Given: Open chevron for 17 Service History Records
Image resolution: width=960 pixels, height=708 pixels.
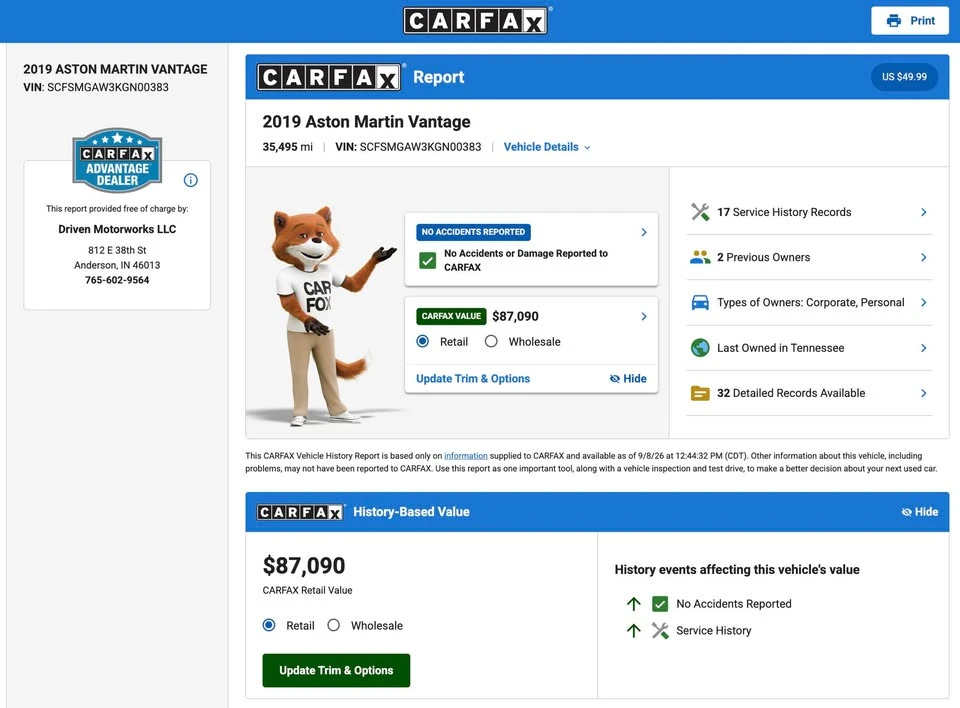Looking at the screenshot, I should 924,212.
